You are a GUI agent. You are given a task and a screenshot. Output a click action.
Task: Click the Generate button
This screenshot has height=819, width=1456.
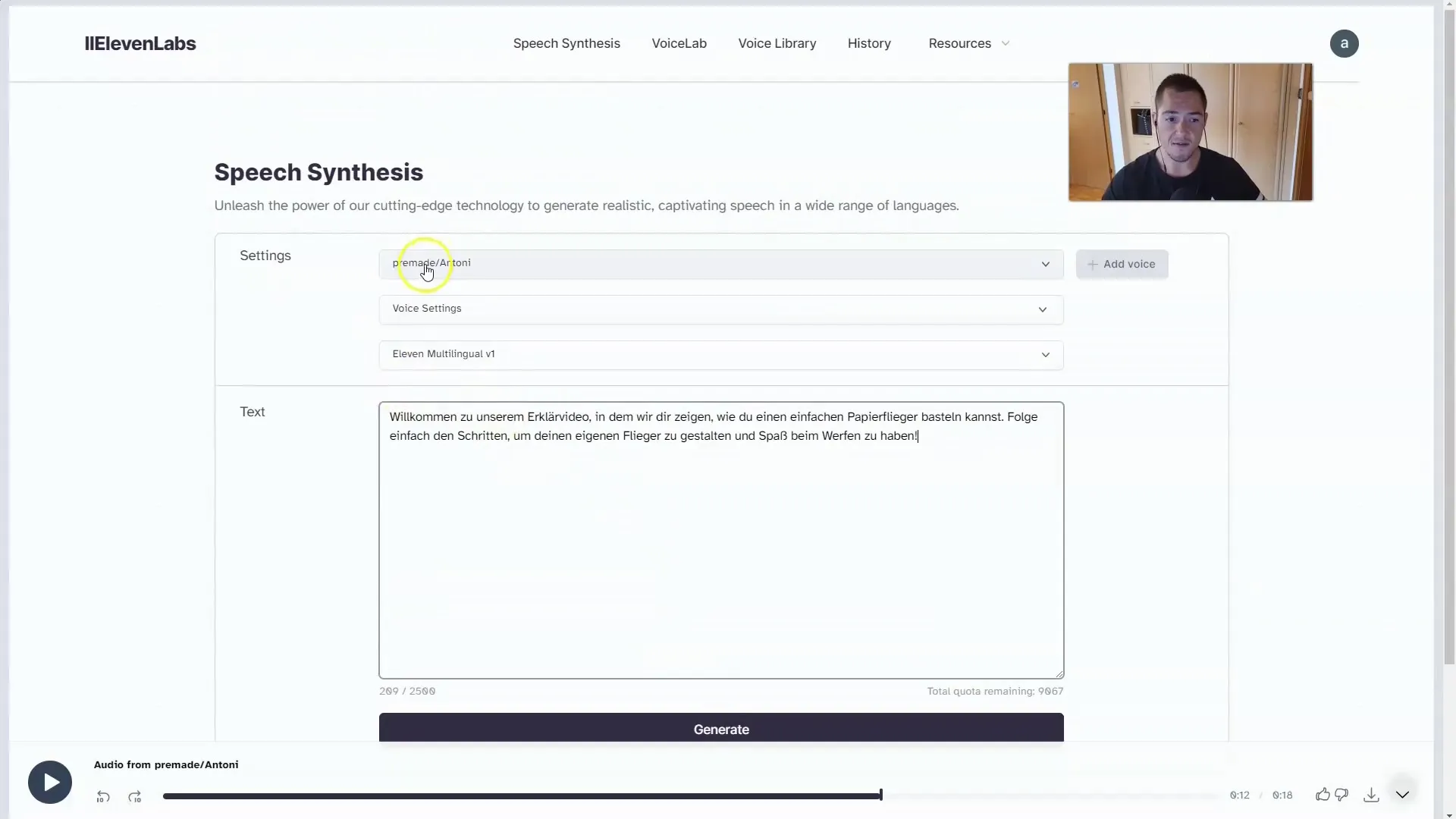(721, 729)
